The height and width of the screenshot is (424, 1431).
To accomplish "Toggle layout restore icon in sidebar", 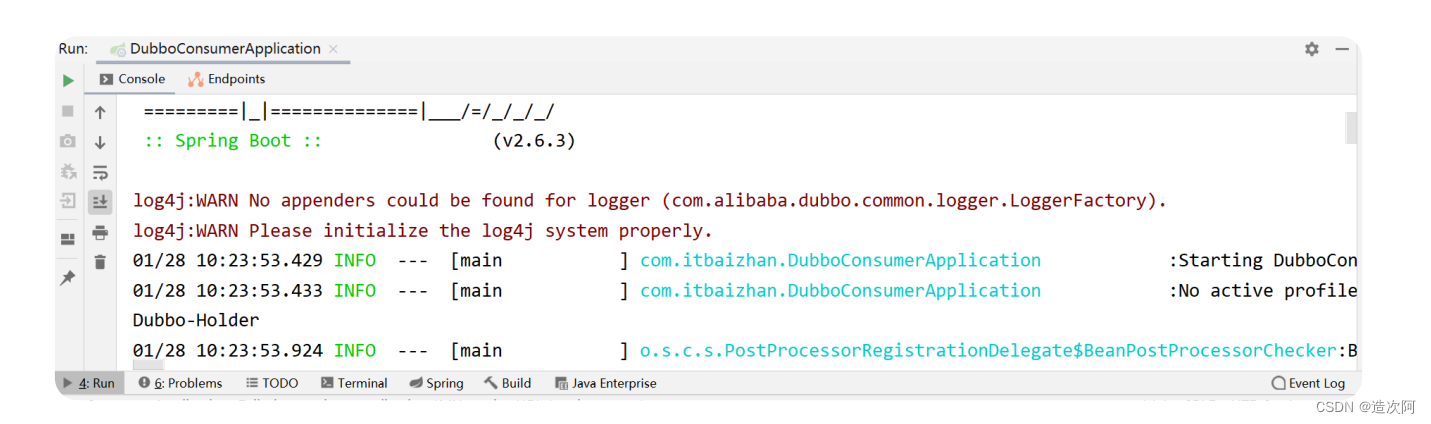I will pos(68,239).
